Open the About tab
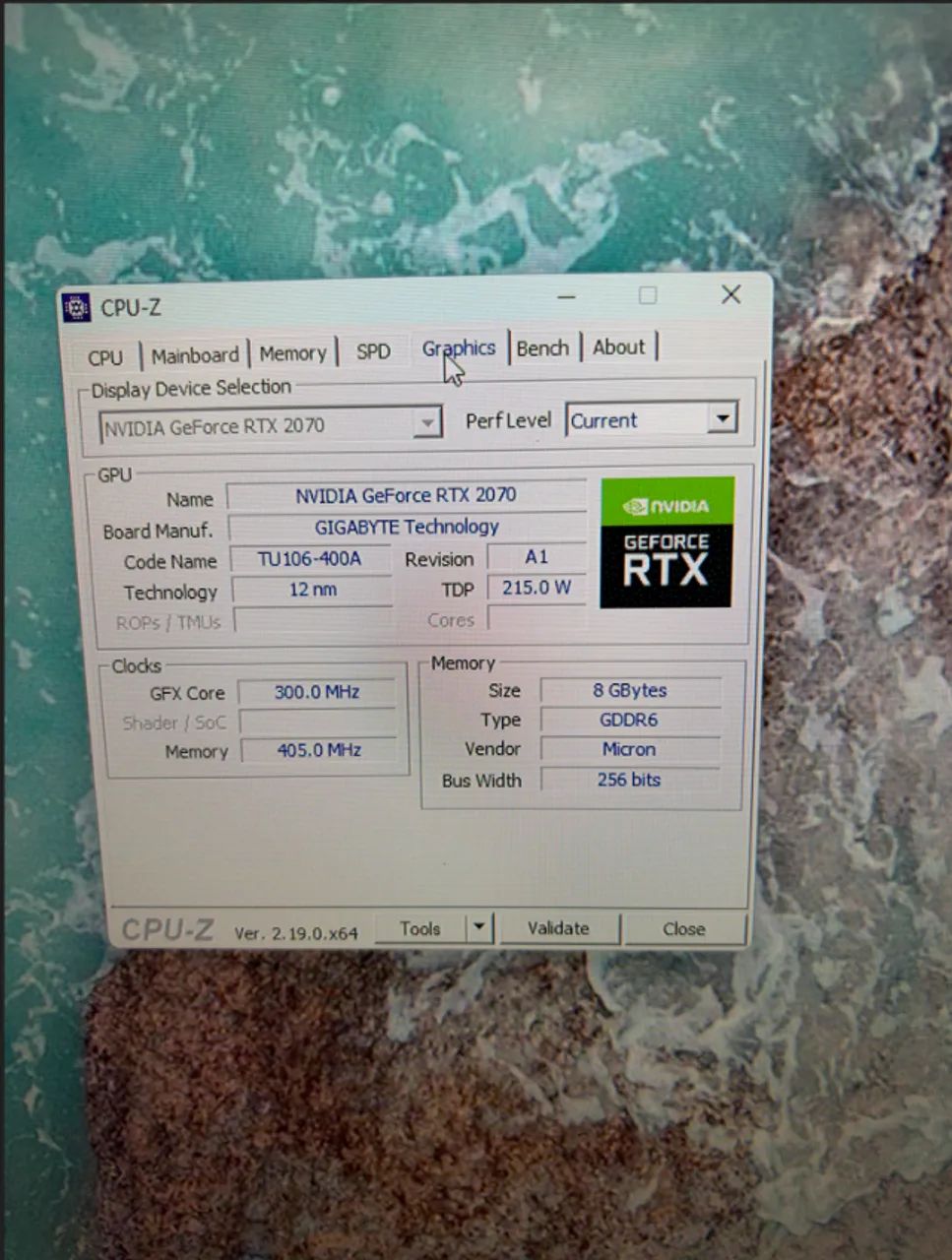Screen dimensions: 952x1260 [x=619, y=346]
